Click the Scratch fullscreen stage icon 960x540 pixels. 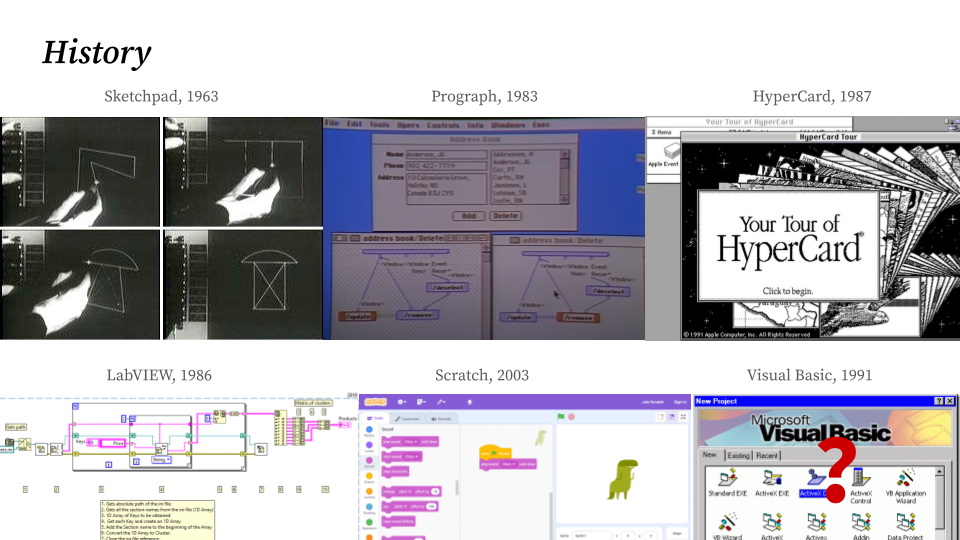tap(683, 416)
